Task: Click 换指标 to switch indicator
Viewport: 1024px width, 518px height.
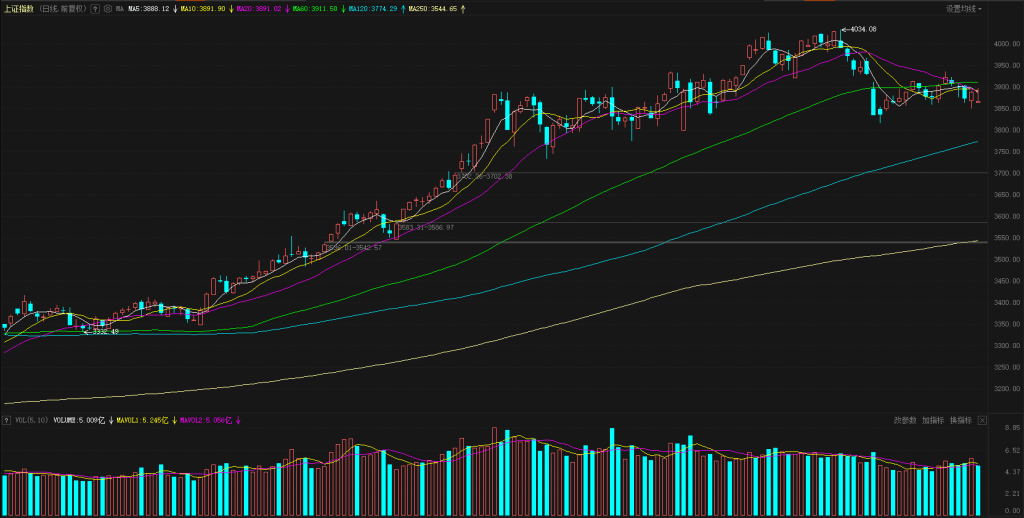Action: pos(961,420)
